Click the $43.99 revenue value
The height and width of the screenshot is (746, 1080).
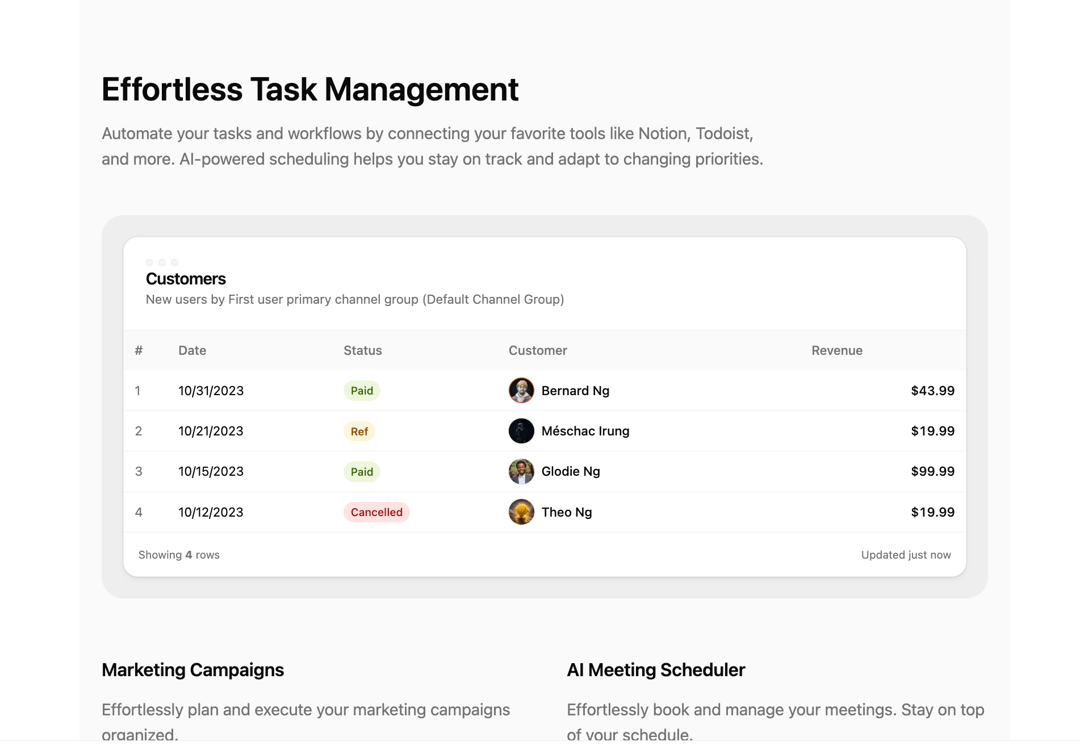(933, 391)
